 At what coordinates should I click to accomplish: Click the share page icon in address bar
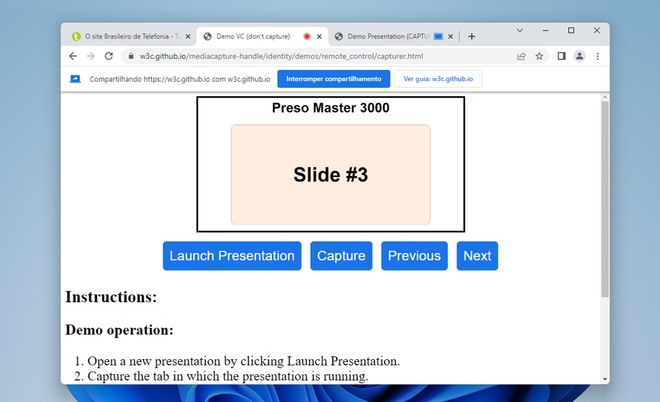[x=521, y=56]
